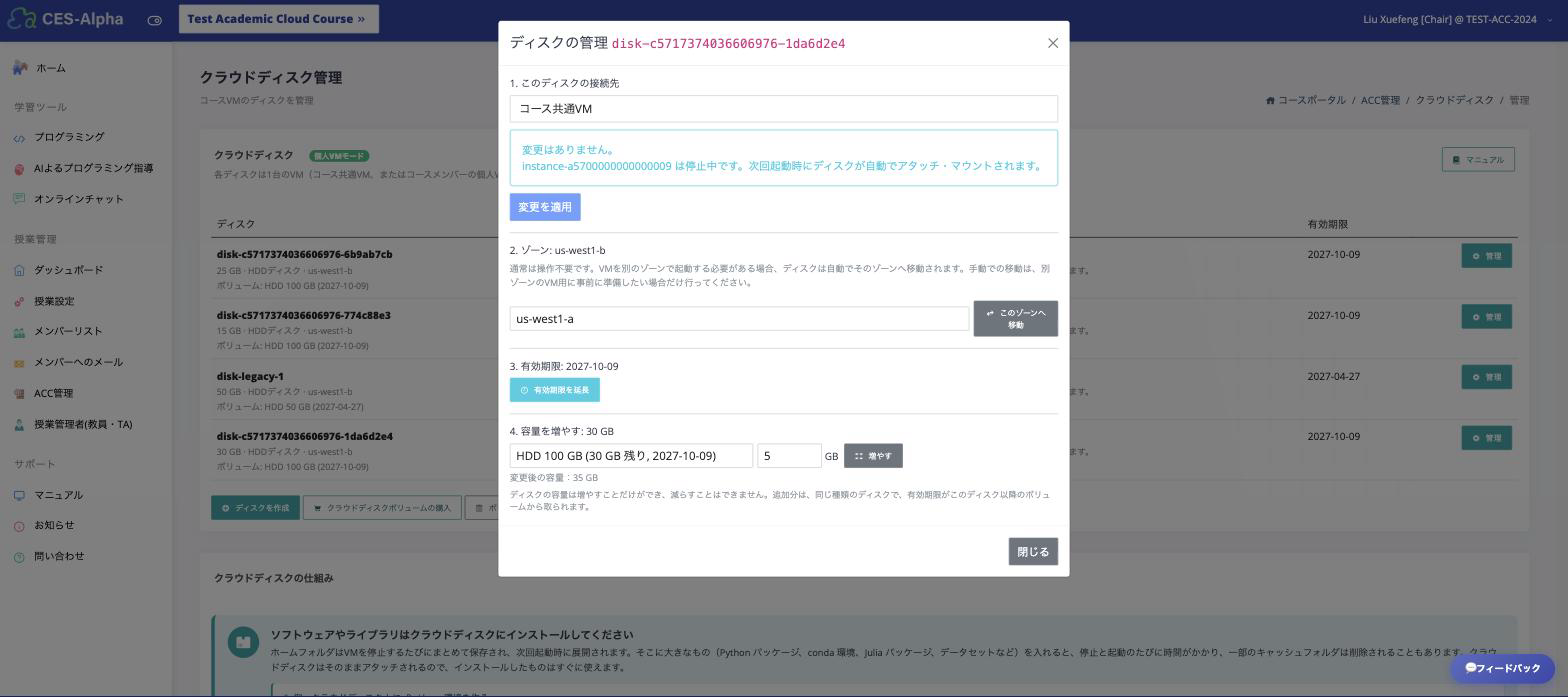Open the フィードバック chat button
The height and width of the screenshot is (697, 1568).
tap(1502, 668)
